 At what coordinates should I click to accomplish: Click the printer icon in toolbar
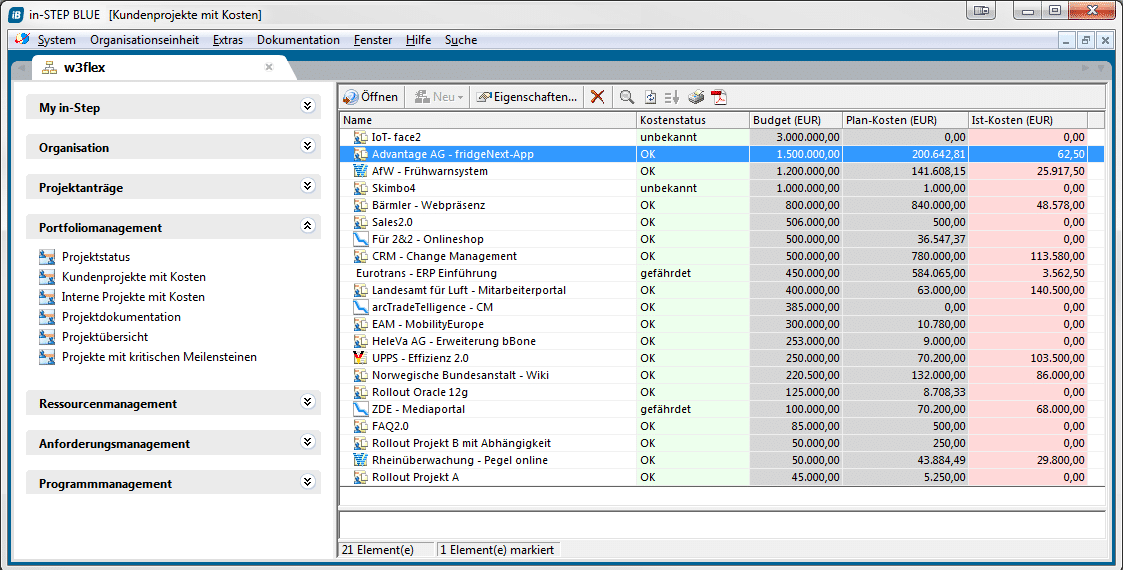click(x=696, y=97)
